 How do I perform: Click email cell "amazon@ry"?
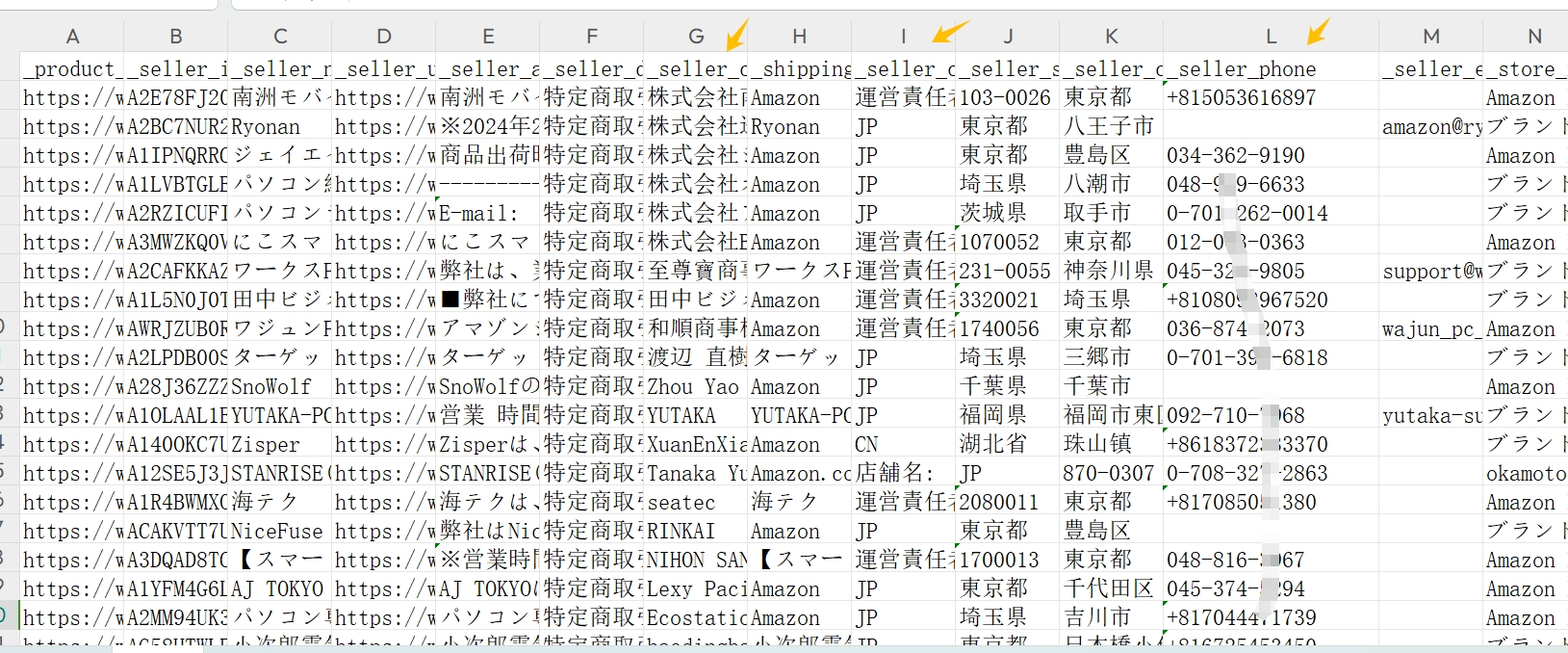click(x=1431, y=126)
